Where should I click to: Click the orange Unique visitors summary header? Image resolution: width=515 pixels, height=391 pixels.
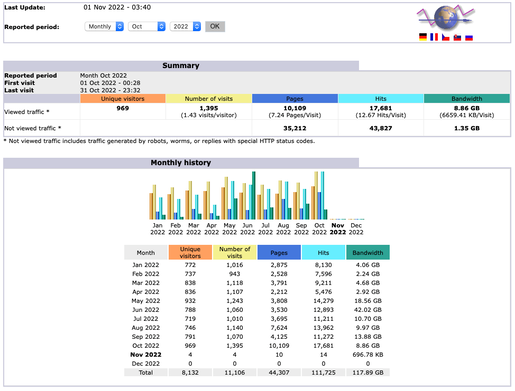pyautogui.click(x=123, y=99)
